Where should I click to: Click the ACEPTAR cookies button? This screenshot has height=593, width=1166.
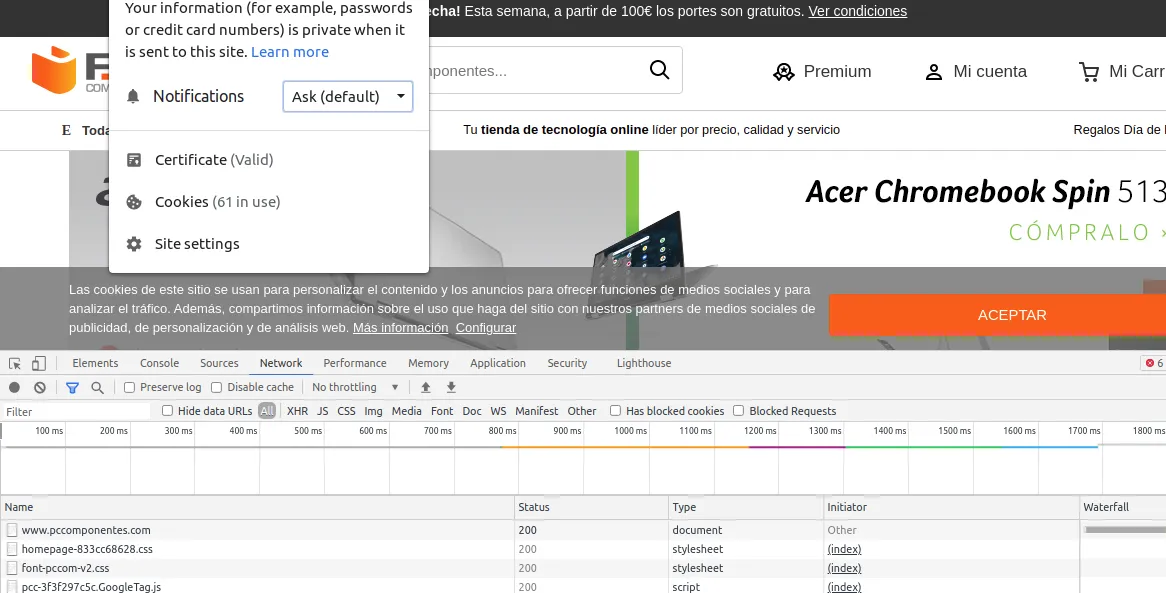tap(997, 315)
